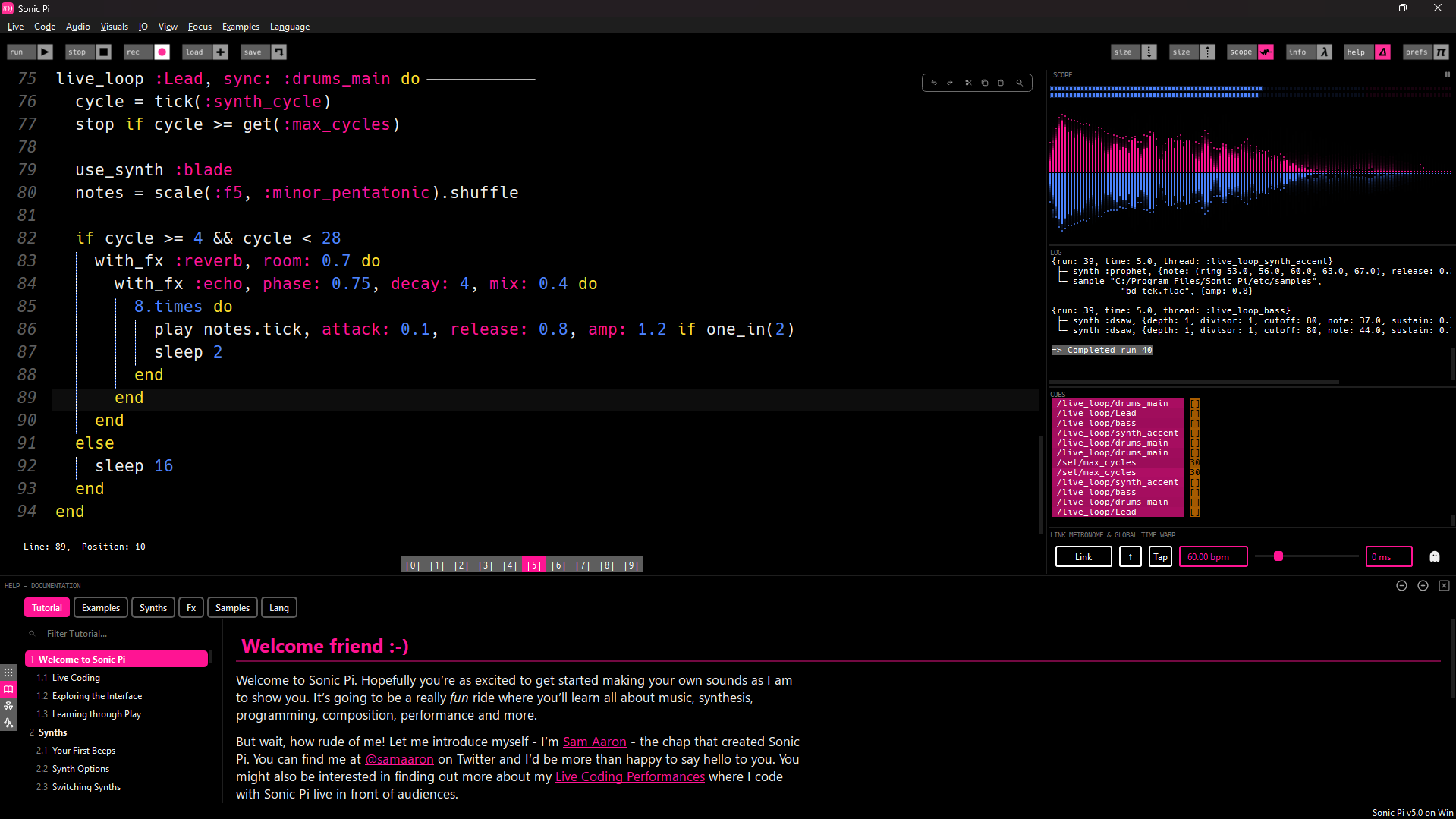Switch to buffer 9 tab
This screenshot has width=1456, height=819.
coord(631,565)
